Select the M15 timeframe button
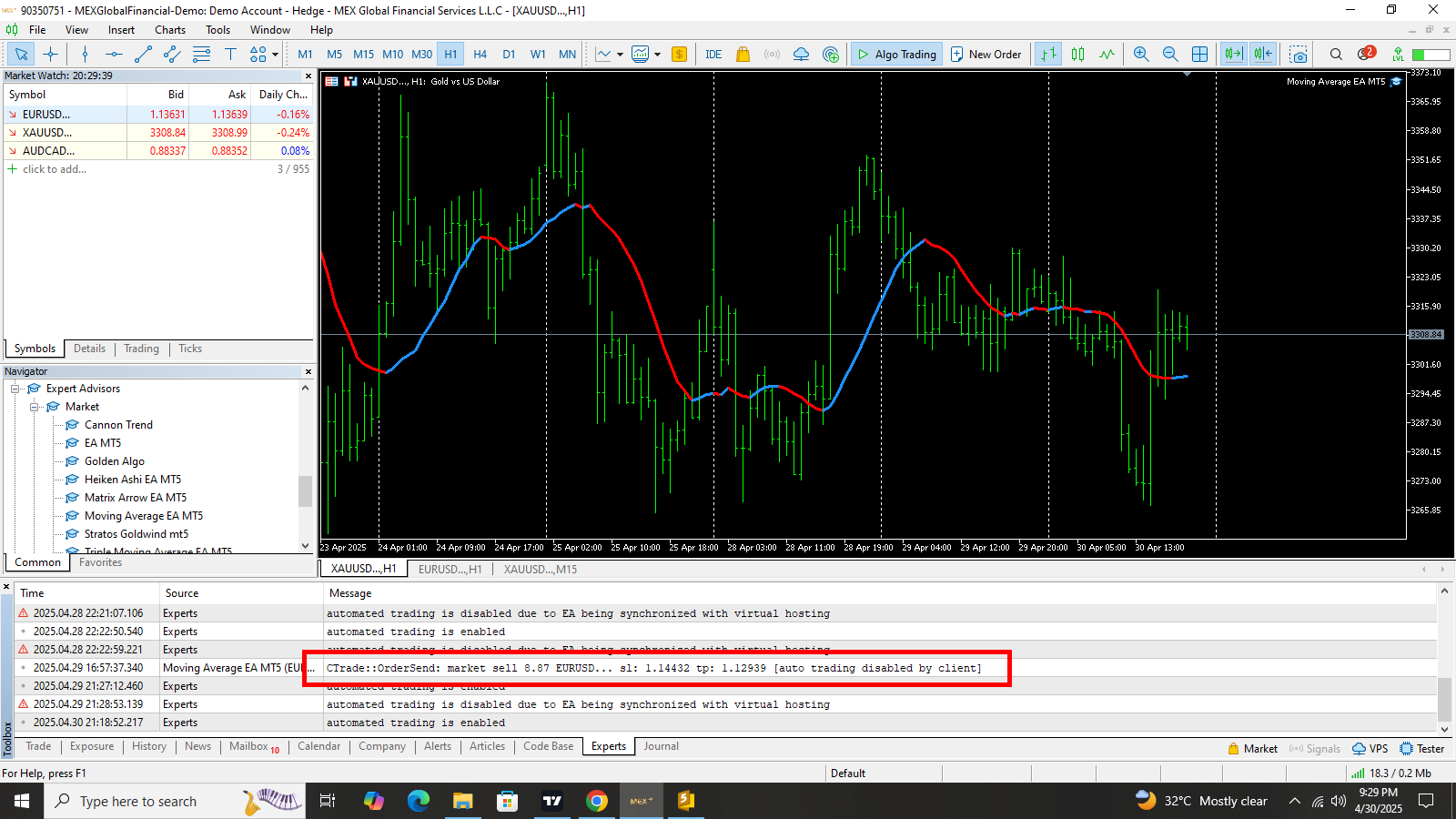Viewport: 1456px width, 819px height. (x=363, y=55)
